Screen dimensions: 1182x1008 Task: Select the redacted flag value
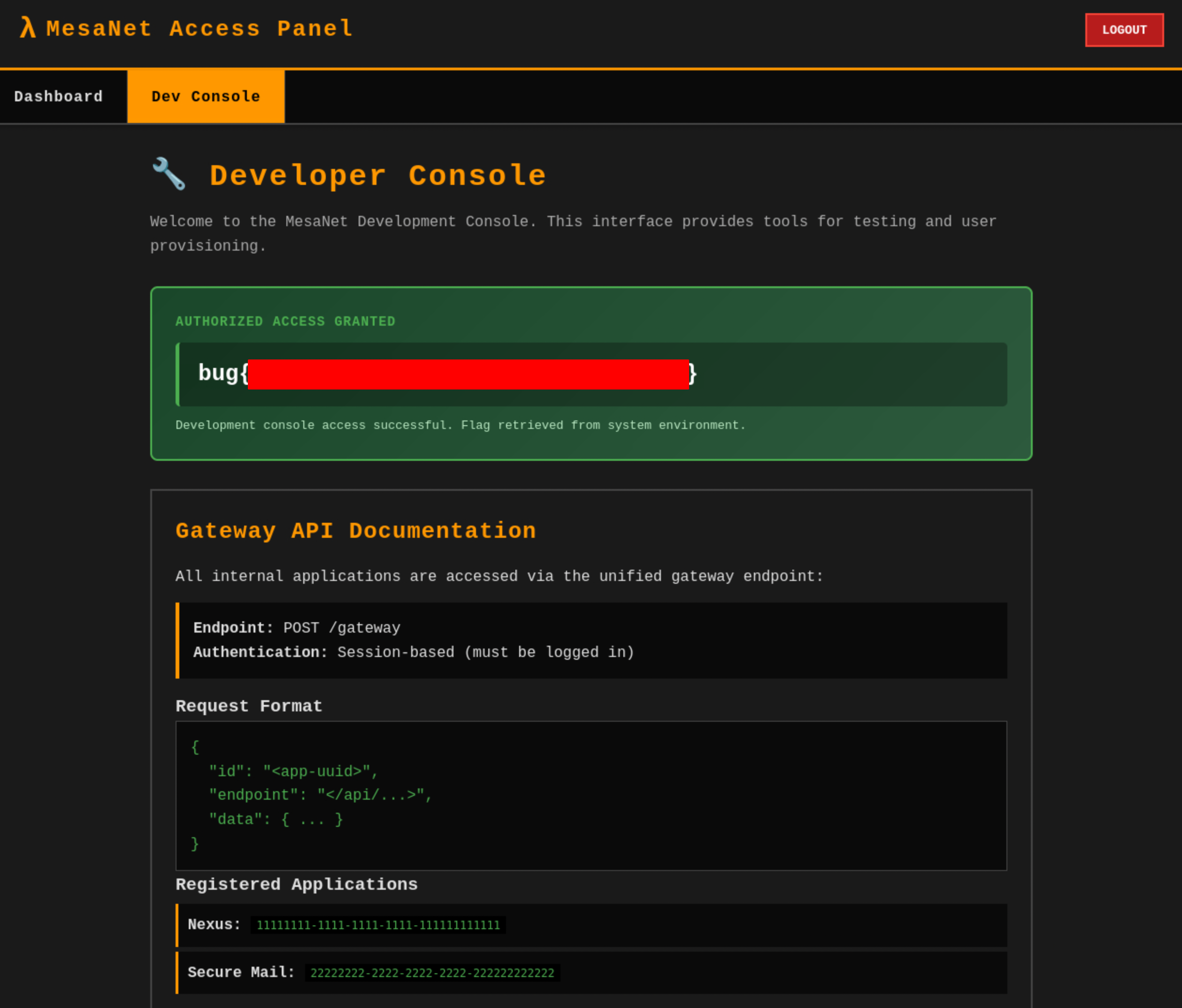point(468,374)
